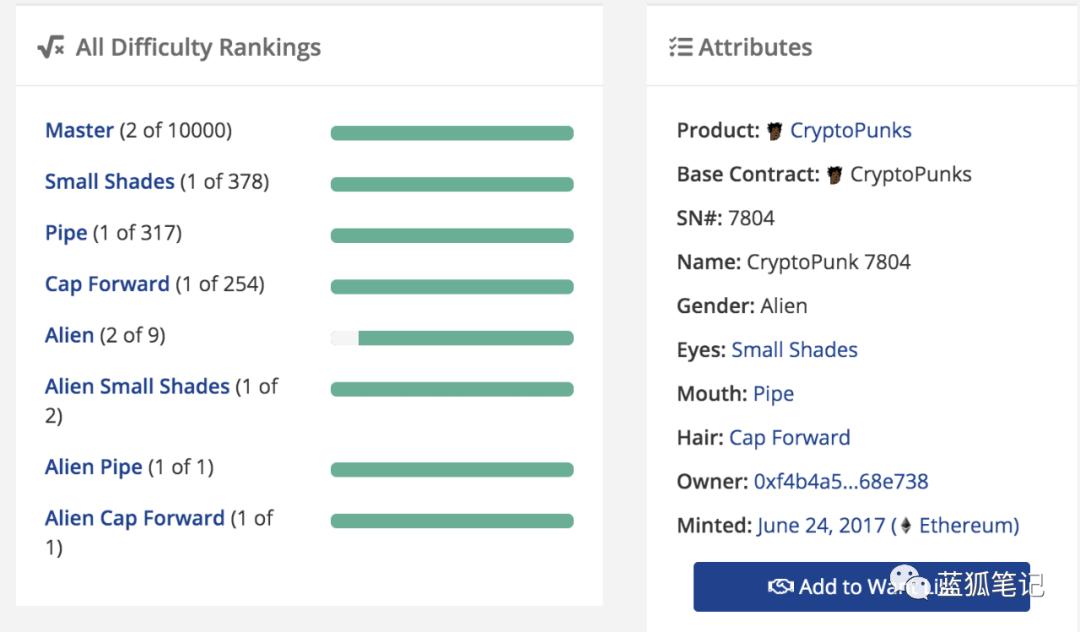Open the Alien Cap Forward ranking link

[x=134, y=518]
